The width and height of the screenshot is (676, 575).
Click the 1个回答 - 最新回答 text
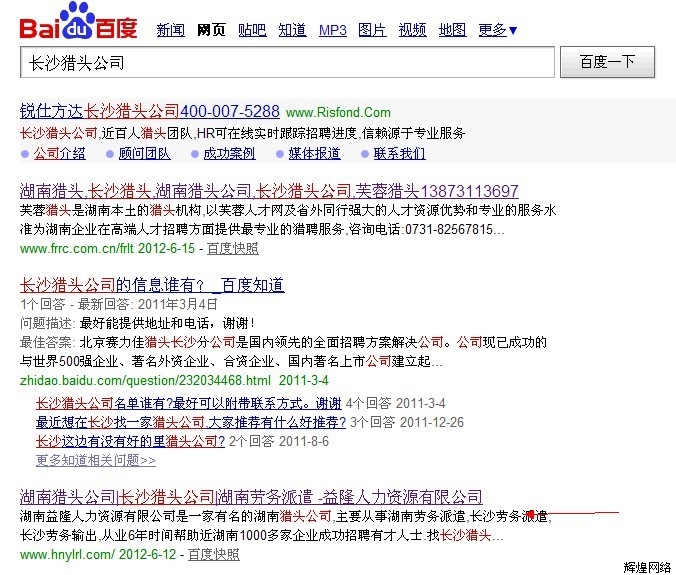[119, 304]
